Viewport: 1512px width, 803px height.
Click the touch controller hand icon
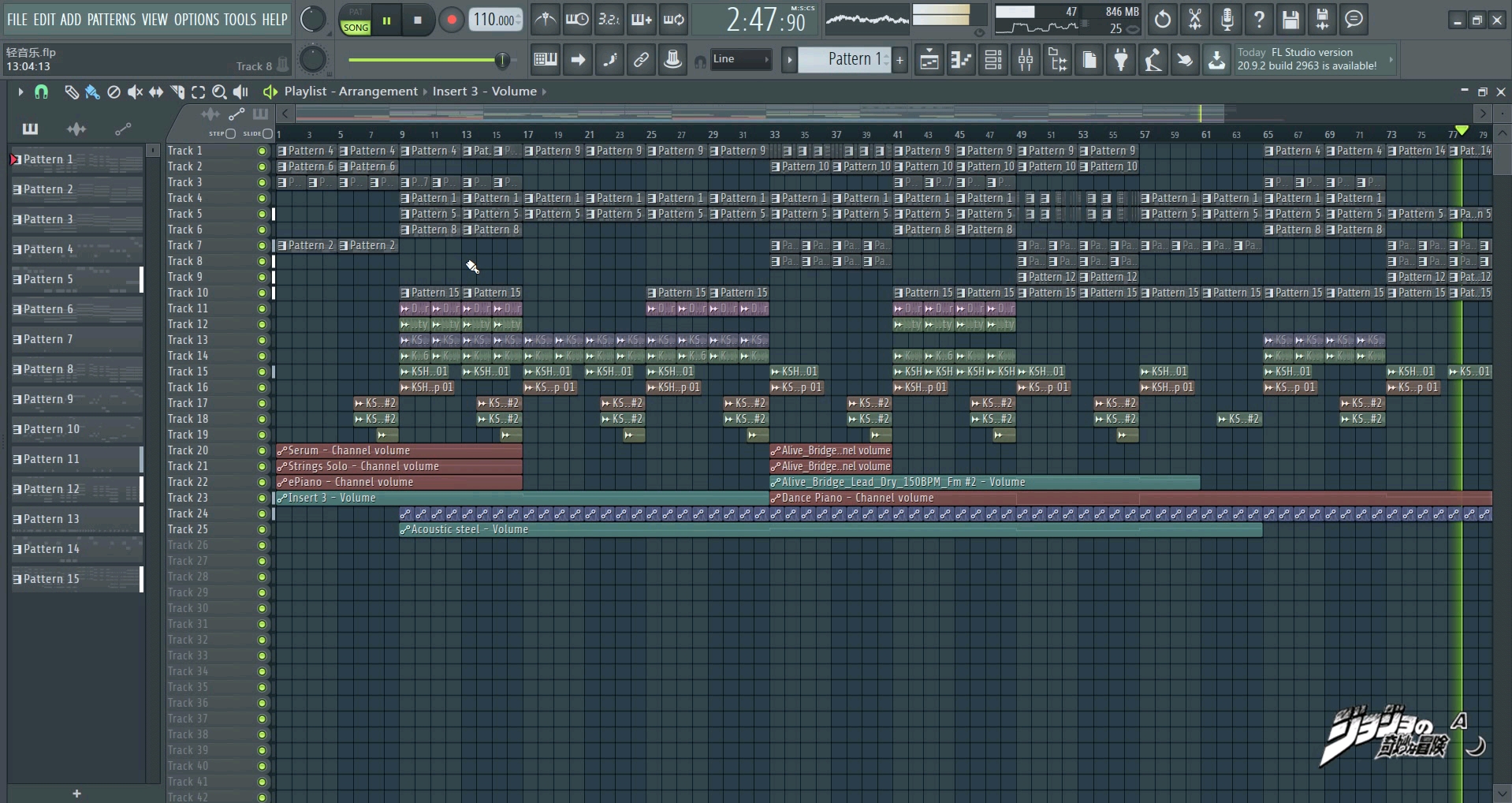1185,60
